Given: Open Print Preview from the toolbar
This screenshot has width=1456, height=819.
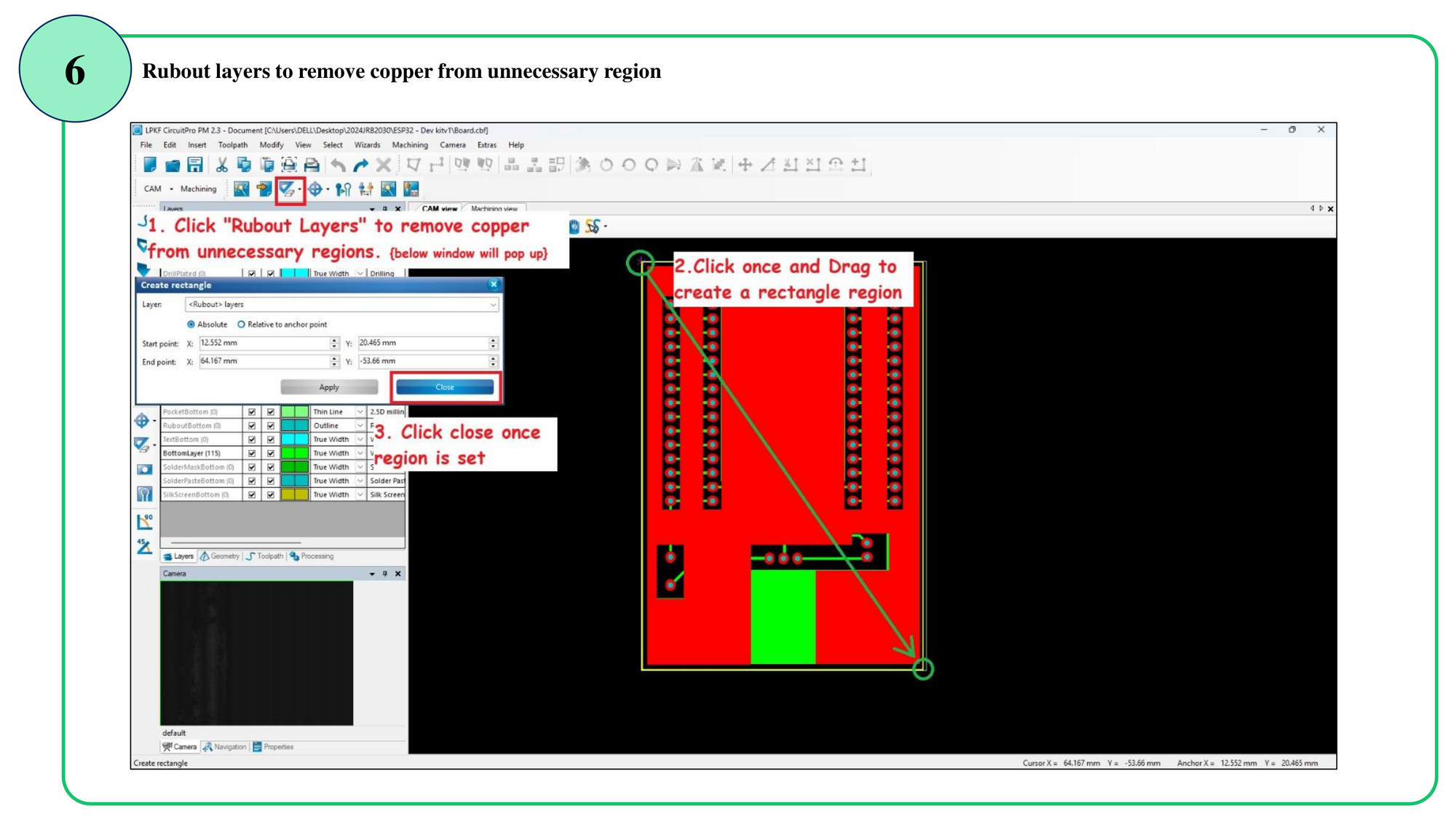Looking at the screenshot, I should click(x=289, y=165).
